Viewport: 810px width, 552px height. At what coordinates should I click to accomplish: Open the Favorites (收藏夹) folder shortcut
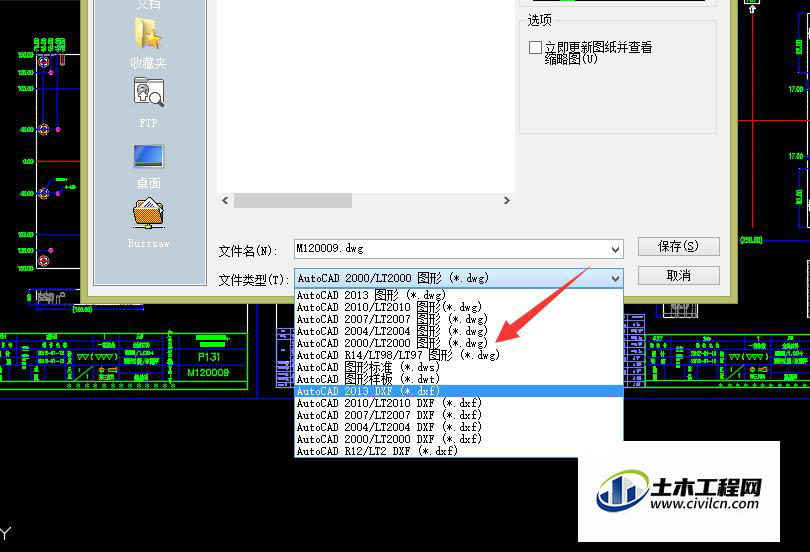tap(149, 43)
